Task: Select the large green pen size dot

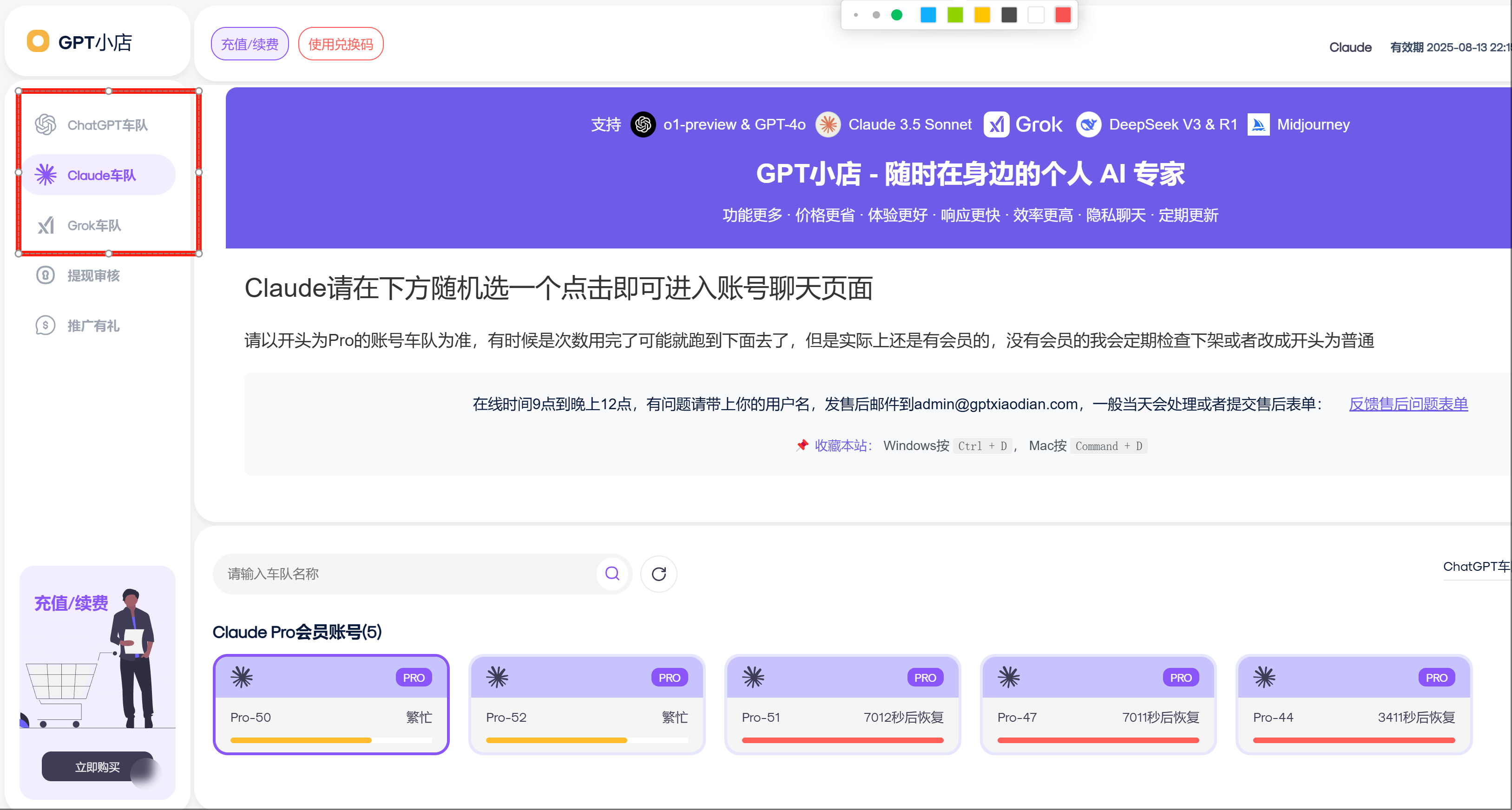Action: [896, 15]
